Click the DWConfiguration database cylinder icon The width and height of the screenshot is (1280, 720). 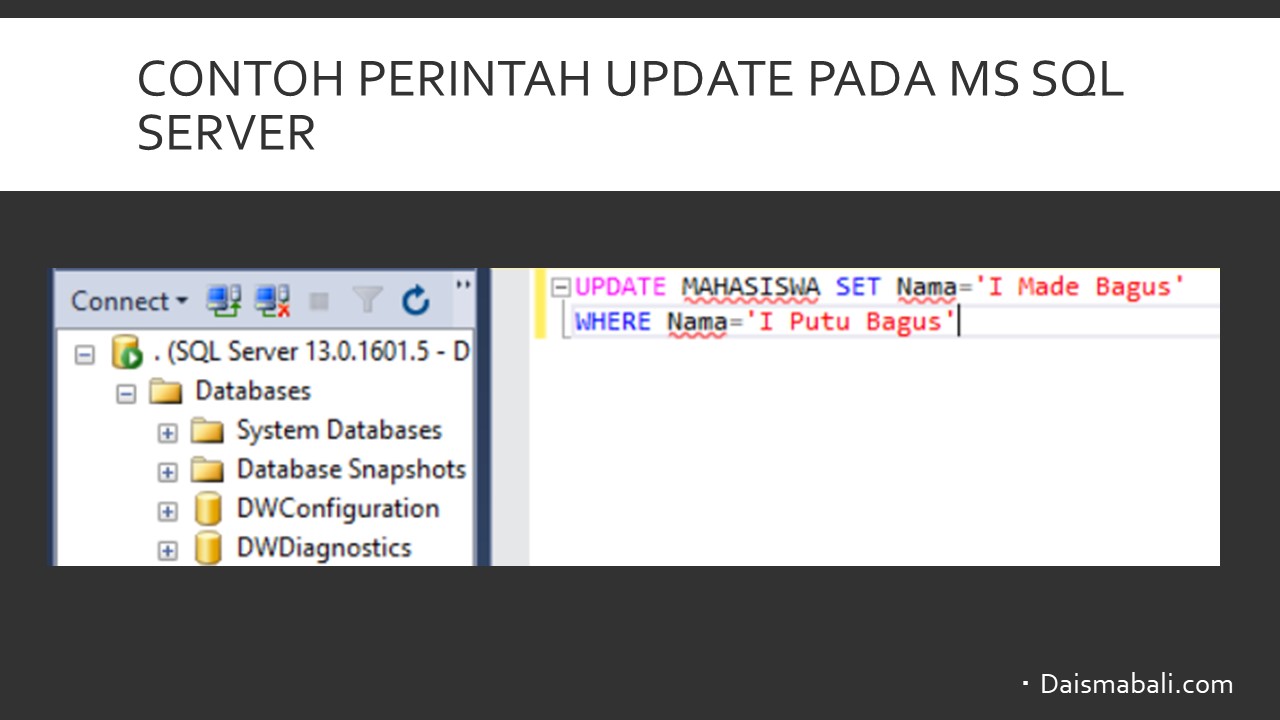(207, 510)
